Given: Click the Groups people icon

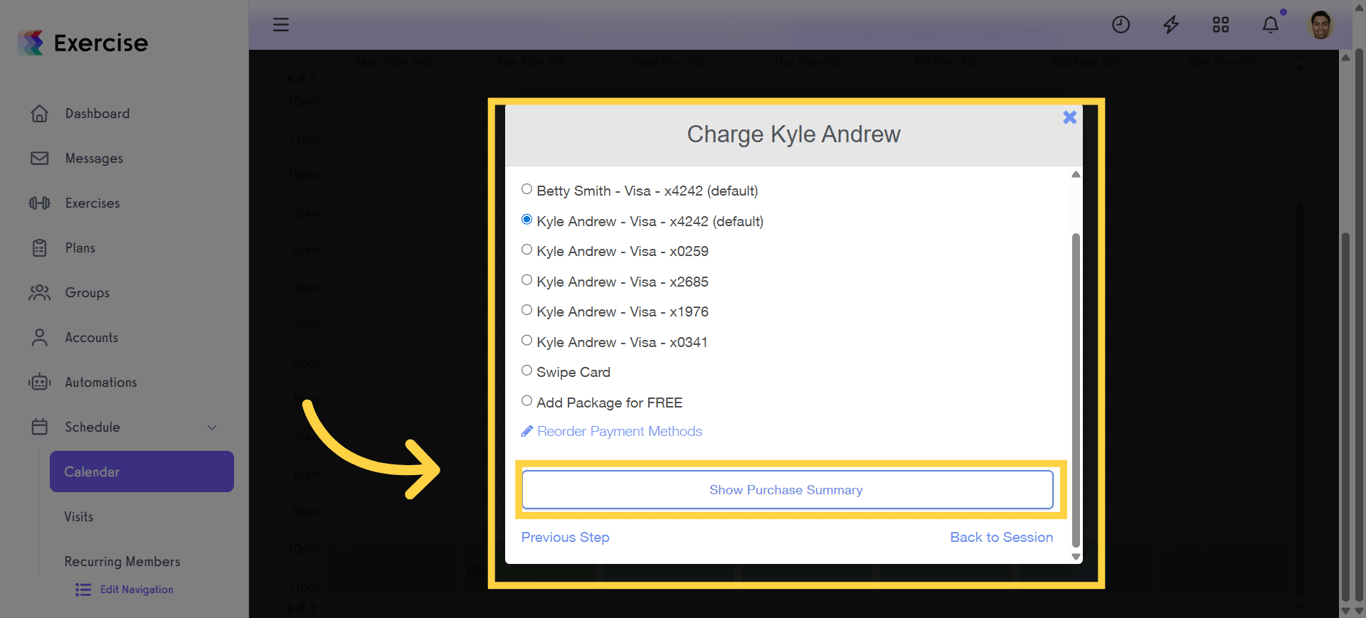Looking at the screenshot, I should click(x=39, y=293).
